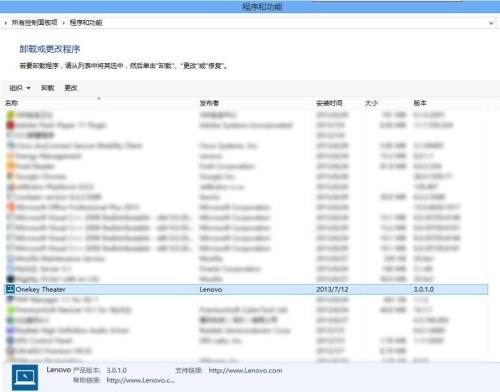Click the Microsoft Office Professional Plus icon
500x392 pixels.
point(10,207)
